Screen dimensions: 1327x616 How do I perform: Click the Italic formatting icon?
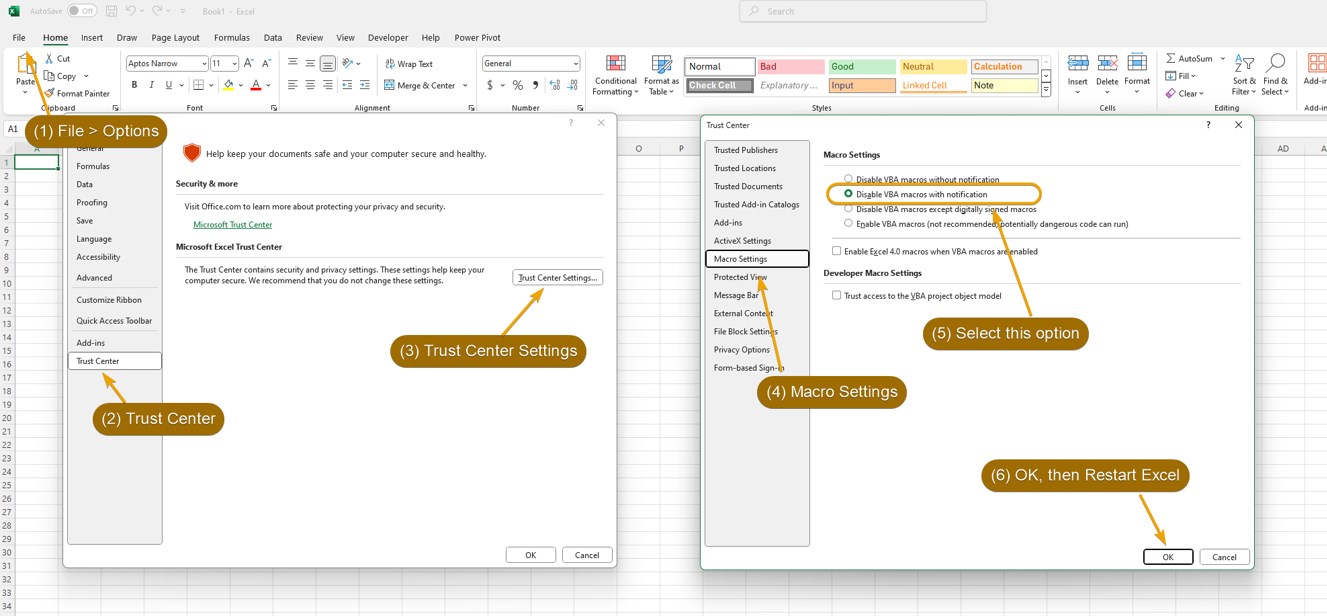point(151,85)
